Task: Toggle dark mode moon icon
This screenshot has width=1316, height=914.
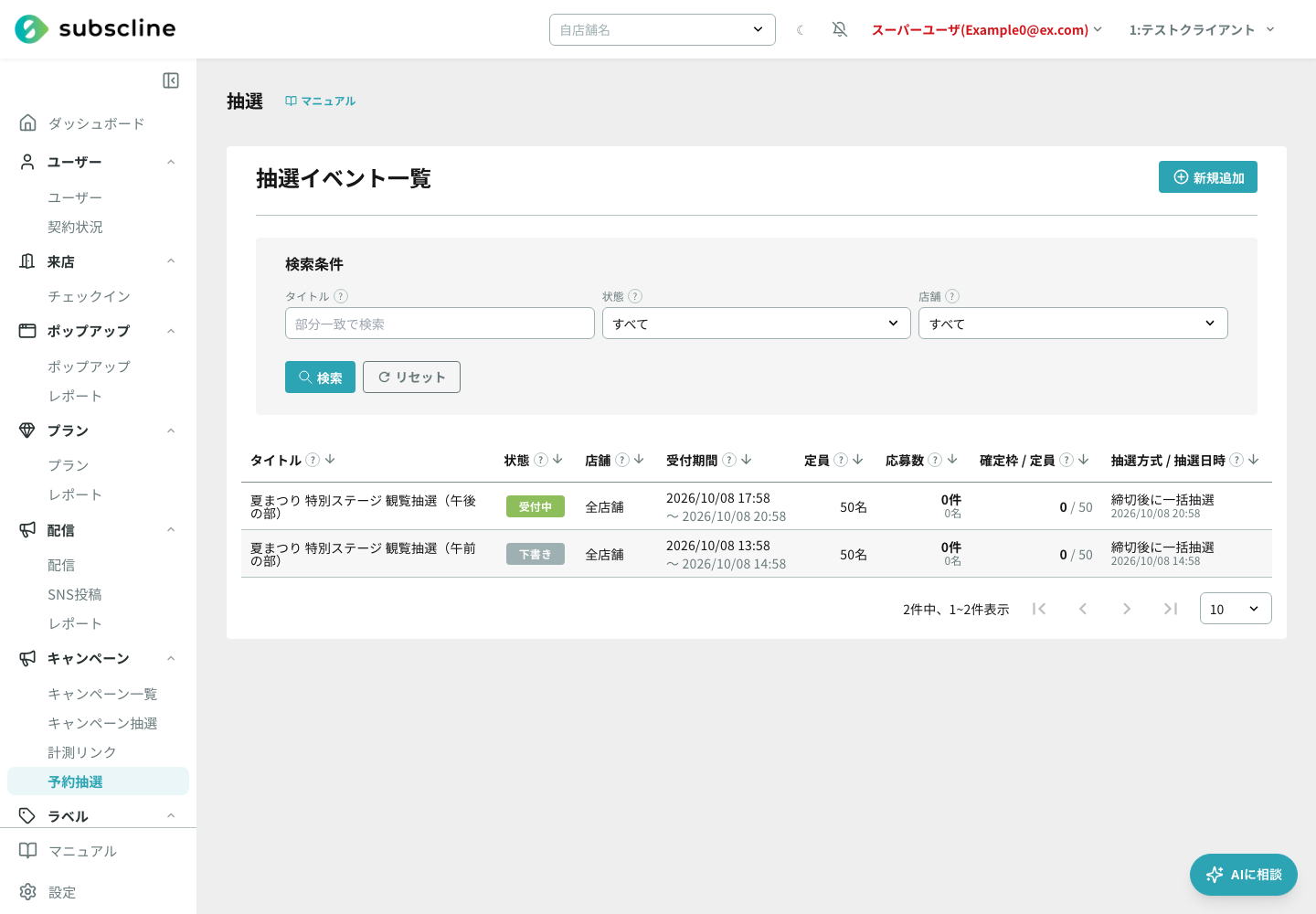Action: pyautogui.click(x=801, y=30)
